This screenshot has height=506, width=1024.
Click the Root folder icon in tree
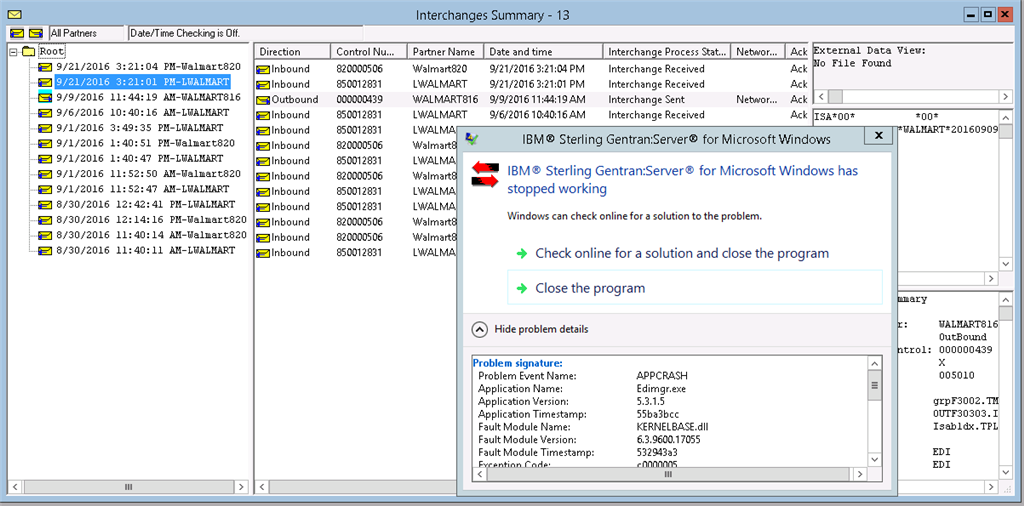click(x=28, y=51)
